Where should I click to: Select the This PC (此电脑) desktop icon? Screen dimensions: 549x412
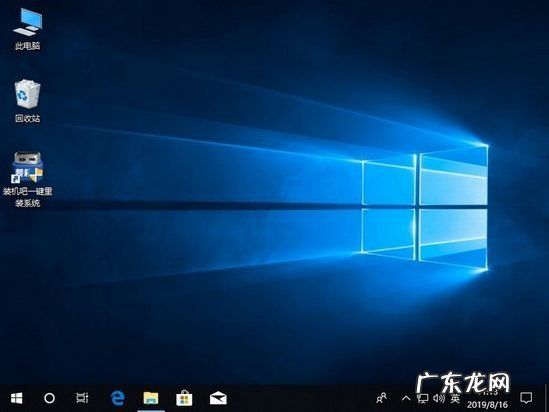pos(28,30)
